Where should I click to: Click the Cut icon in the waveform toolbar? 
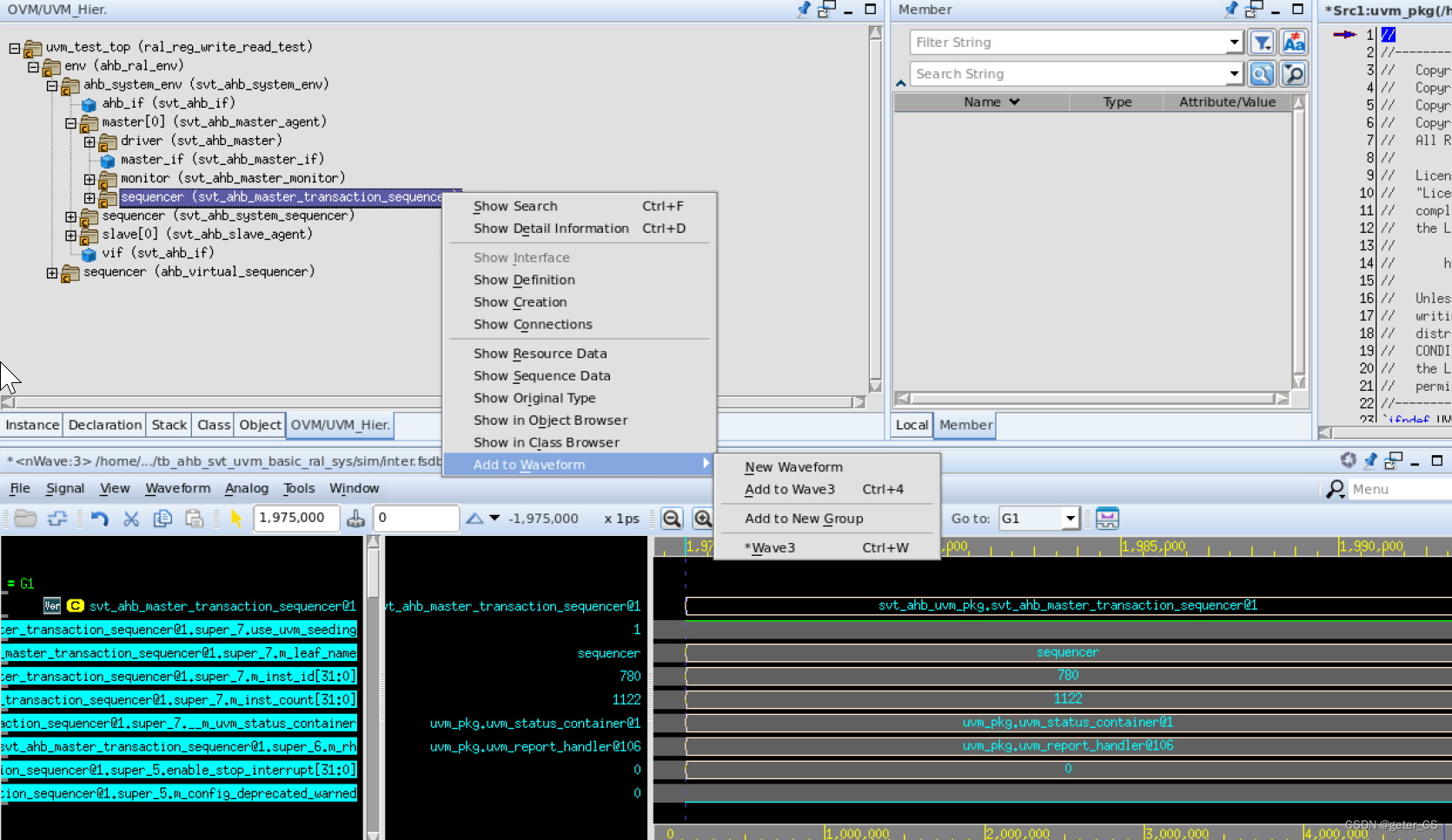click(130, 519)
